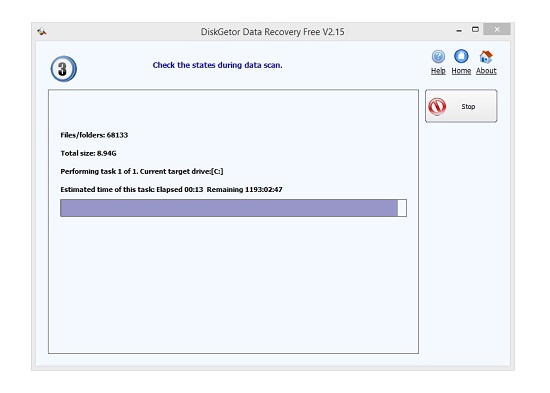Click the scan progress bar
This screenshot has height=393, width=550.
click(233, 208)
